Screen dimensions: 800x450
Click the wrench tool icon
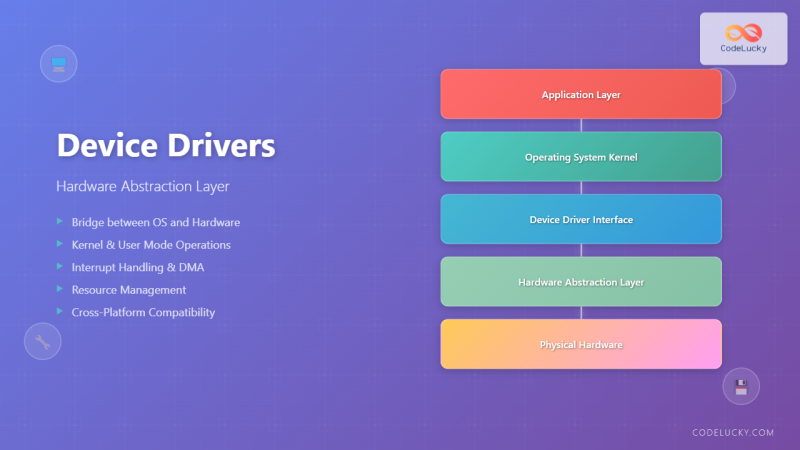tap(42, 342)
